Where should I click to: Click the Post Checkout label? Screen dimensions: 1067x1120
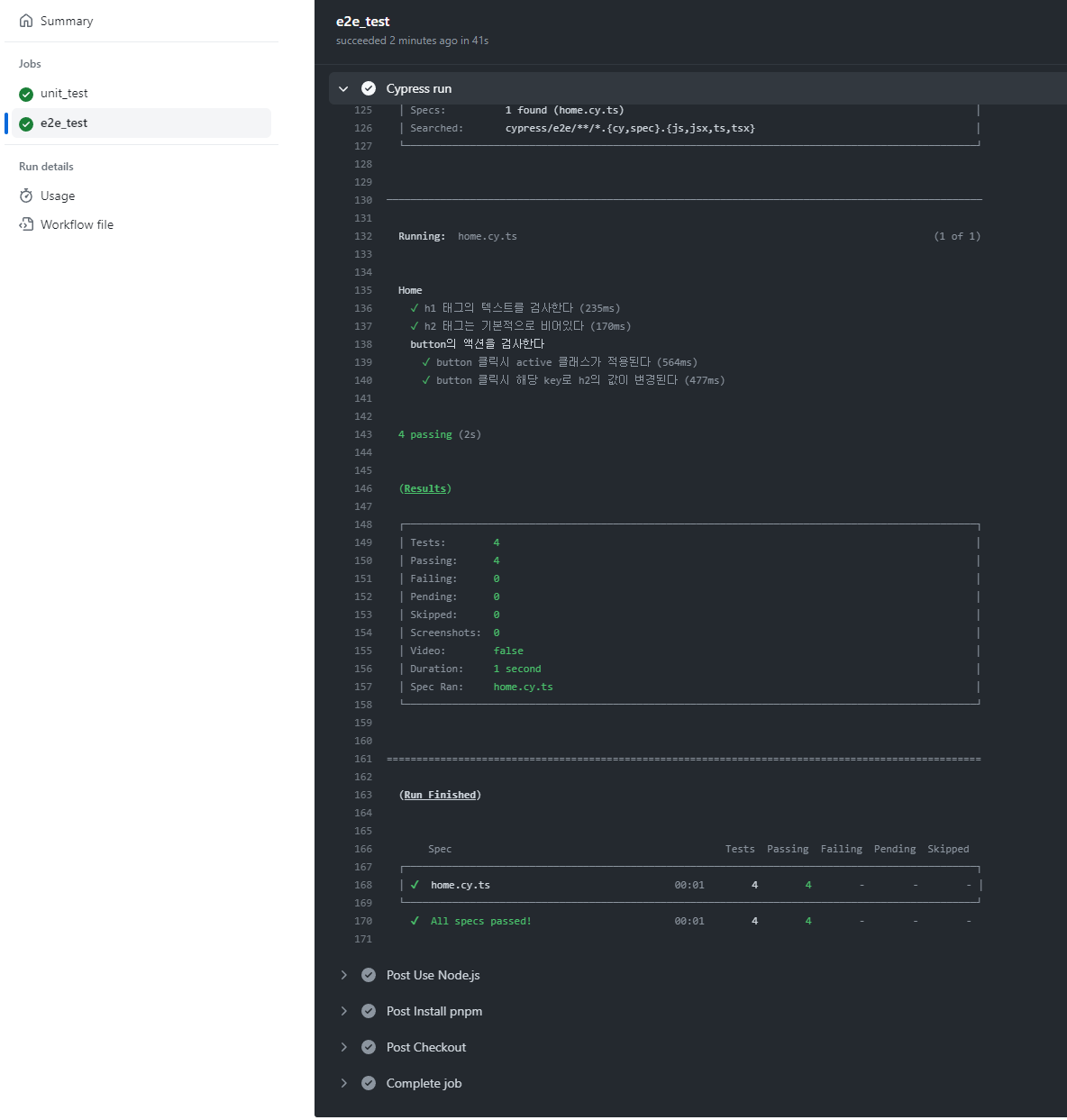point(426,1047)
